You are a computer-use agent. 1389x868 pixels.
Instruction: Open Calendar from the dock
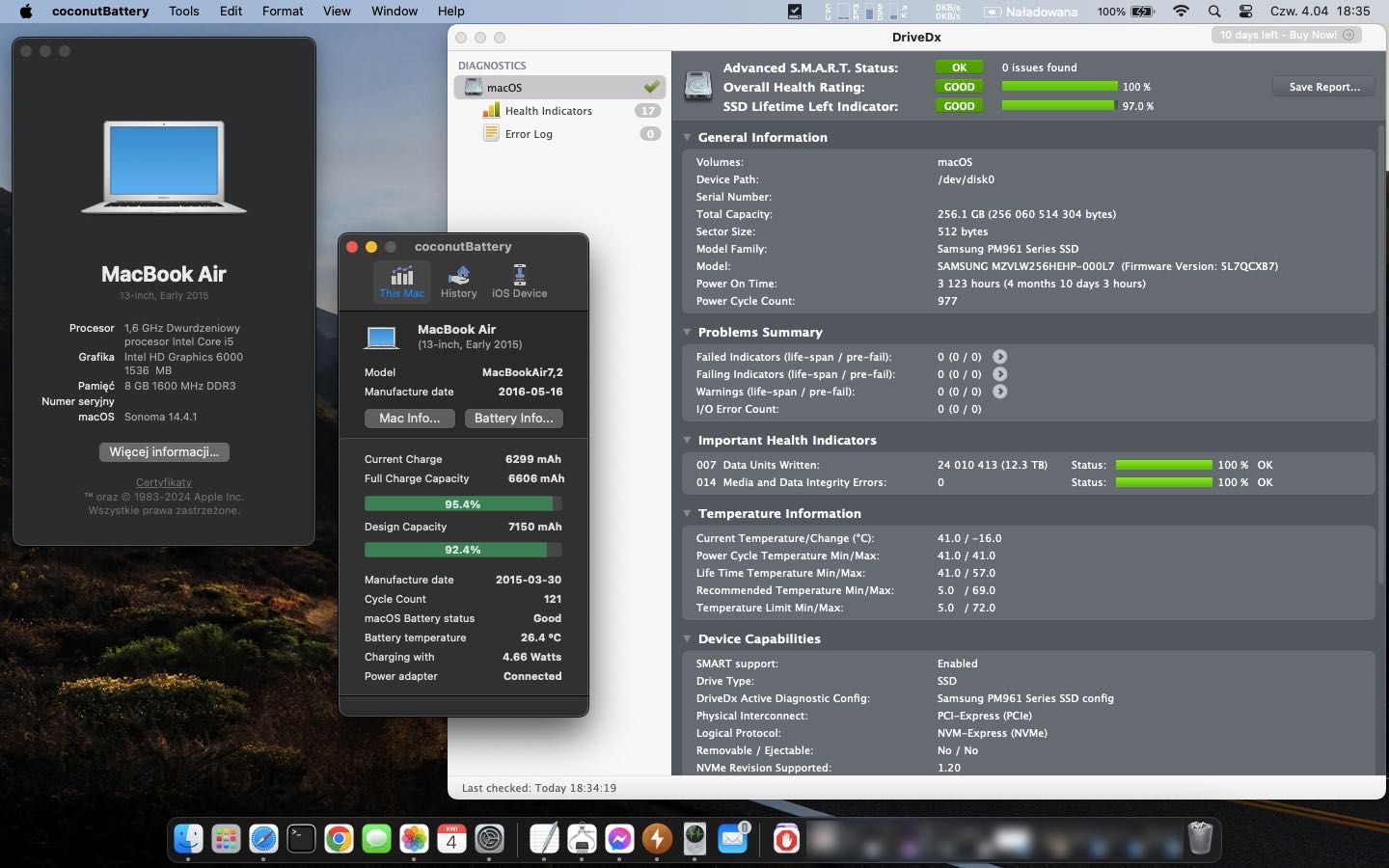pyautogui.click(x=451, y=839)
